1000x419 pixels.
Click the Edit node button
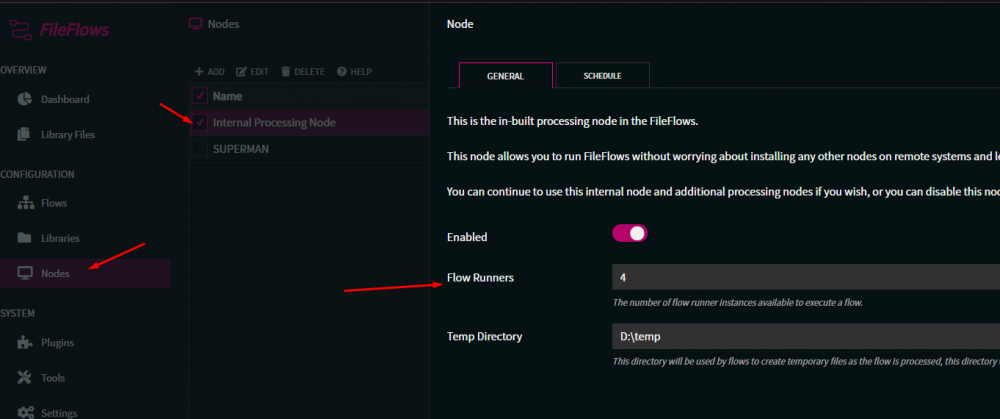[253, 71]
